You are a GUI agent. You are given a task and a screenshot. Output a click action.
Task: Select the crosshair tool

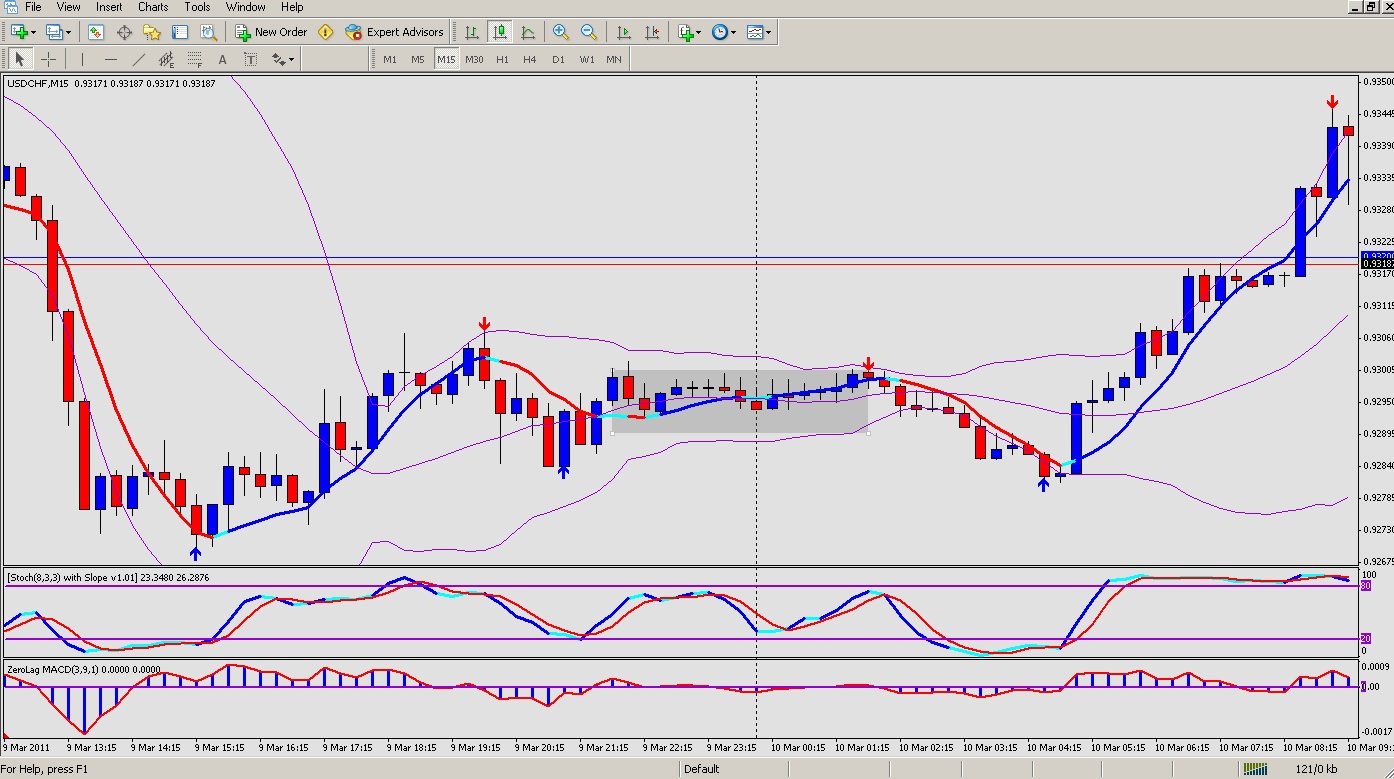point(48,59)
